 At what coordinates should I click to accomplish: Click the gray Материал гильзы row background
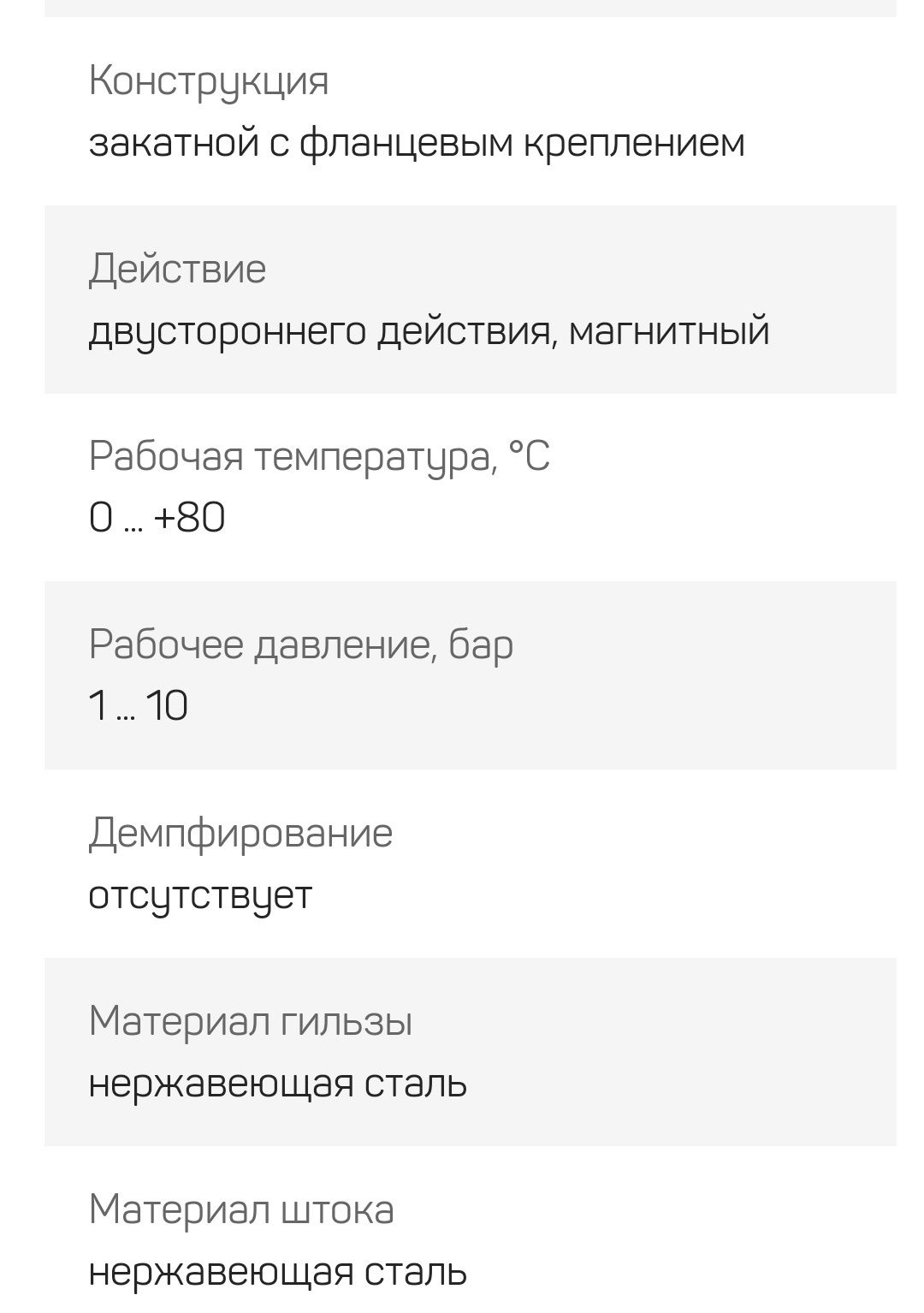point(471,1052)
